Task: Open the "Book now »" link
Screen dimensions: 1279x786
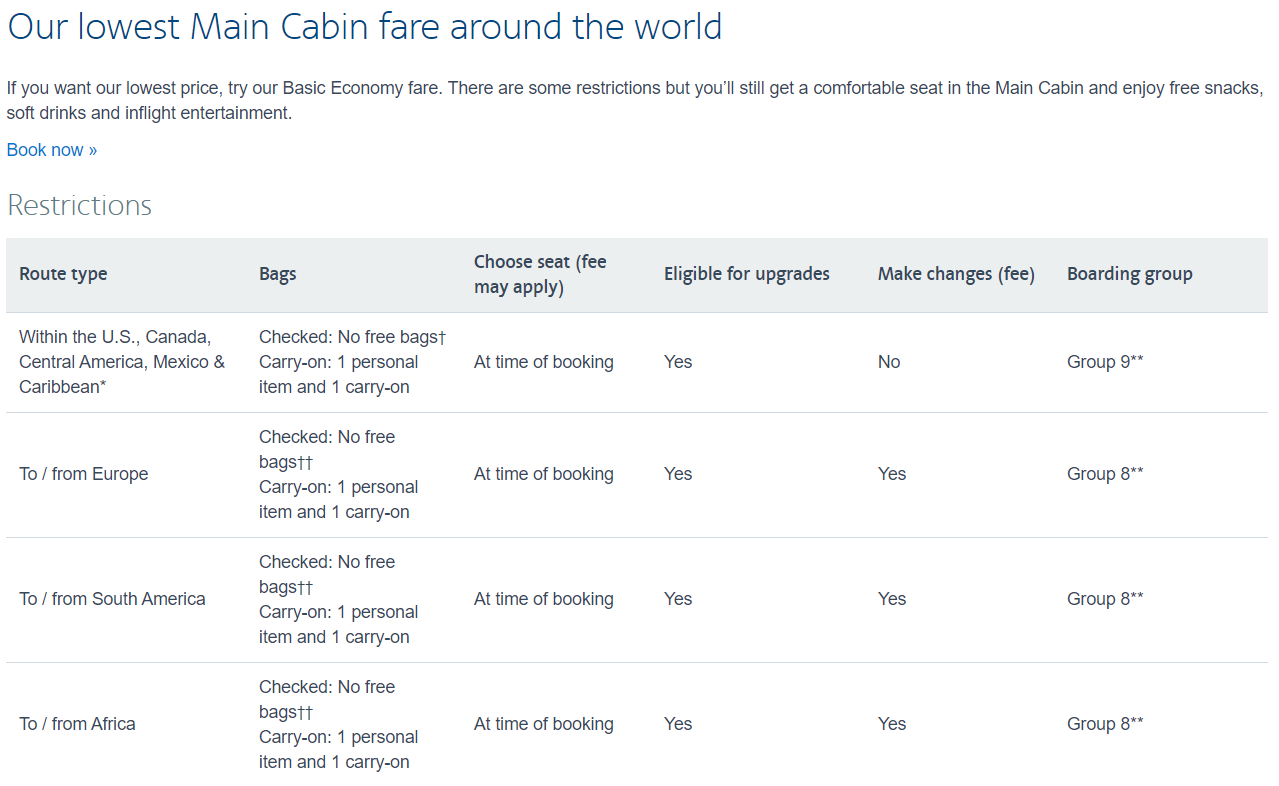Action: 52,150
